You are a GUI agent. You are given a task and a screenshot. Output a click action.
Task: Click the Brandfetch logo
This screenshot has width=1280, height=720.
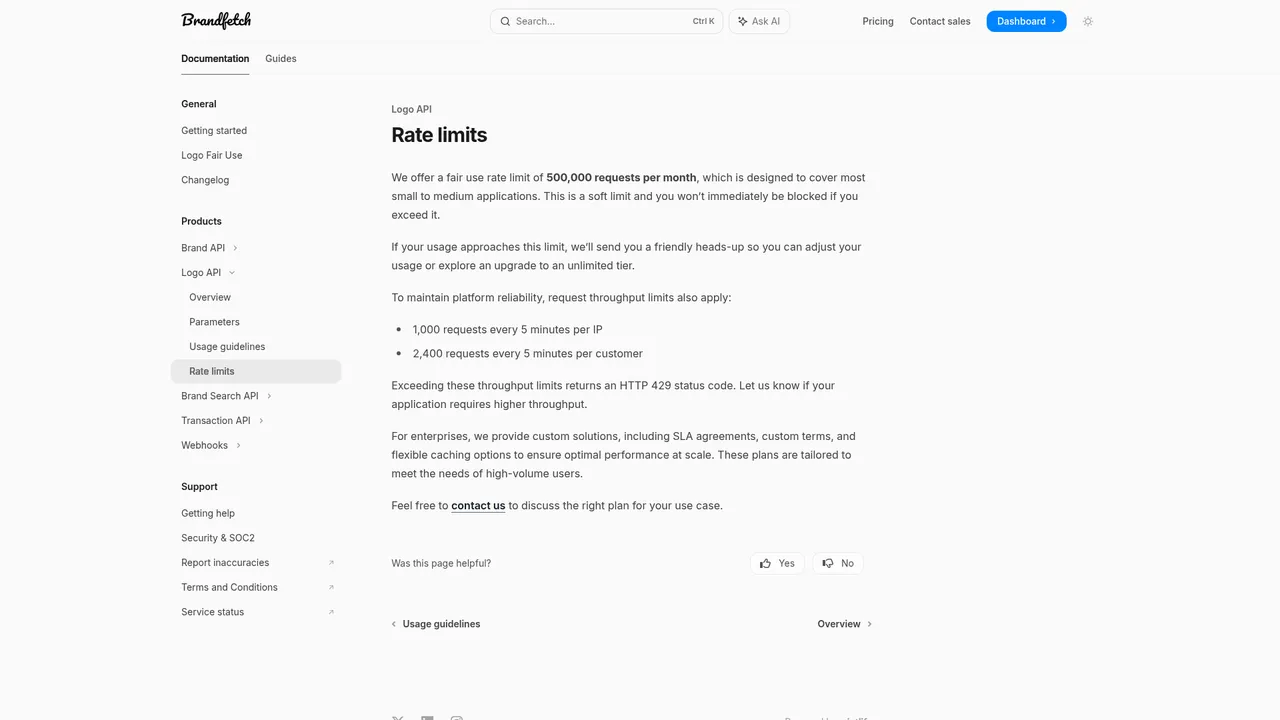tap(215, 20)
